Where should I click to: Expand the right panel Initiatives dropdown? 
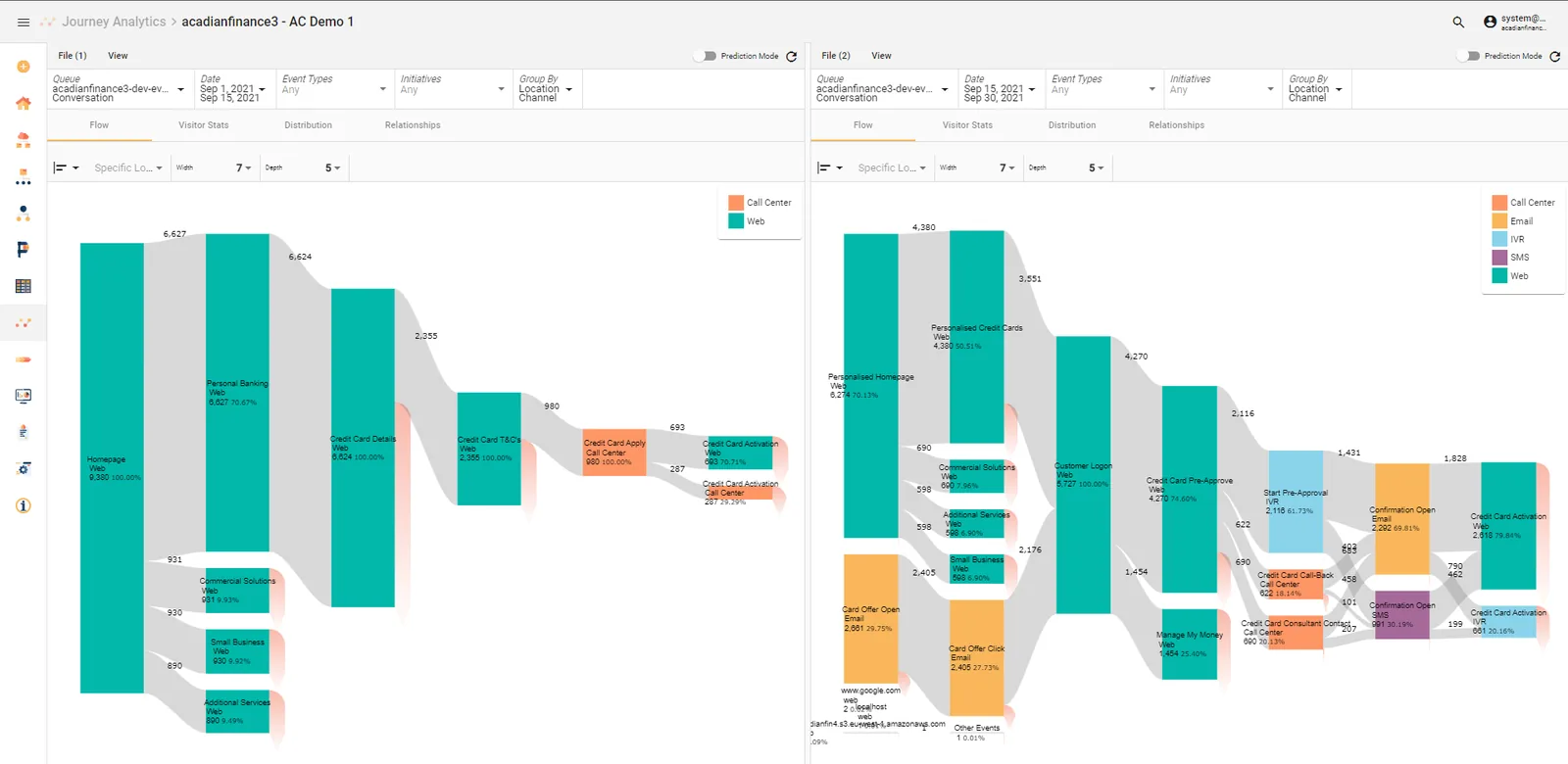pyautogui.click(x=1222, y=89)
